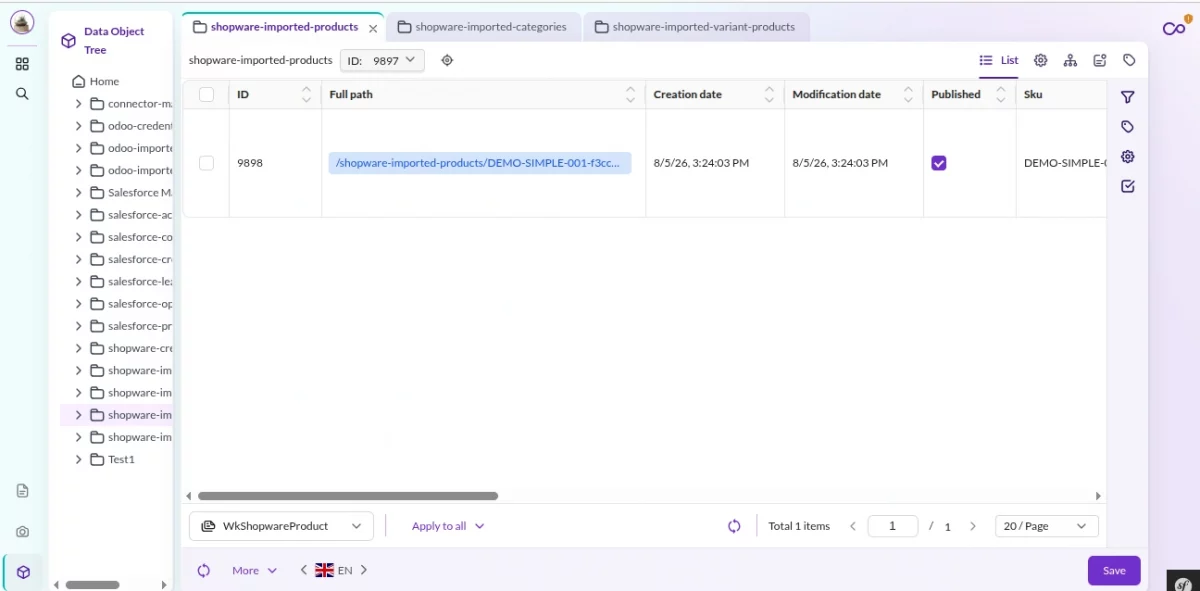Click the camera icon in left sidebar

pos(22,532)
